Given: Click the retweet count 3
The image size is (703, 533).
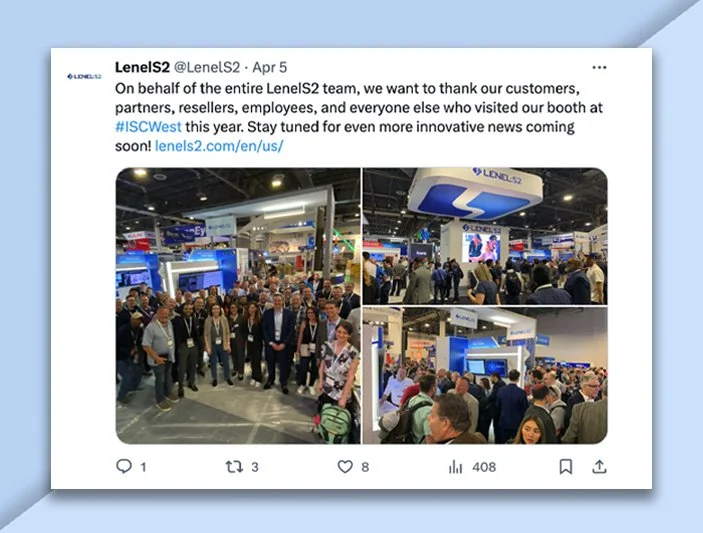Looking at the screenshot, I should coord(255,467).
